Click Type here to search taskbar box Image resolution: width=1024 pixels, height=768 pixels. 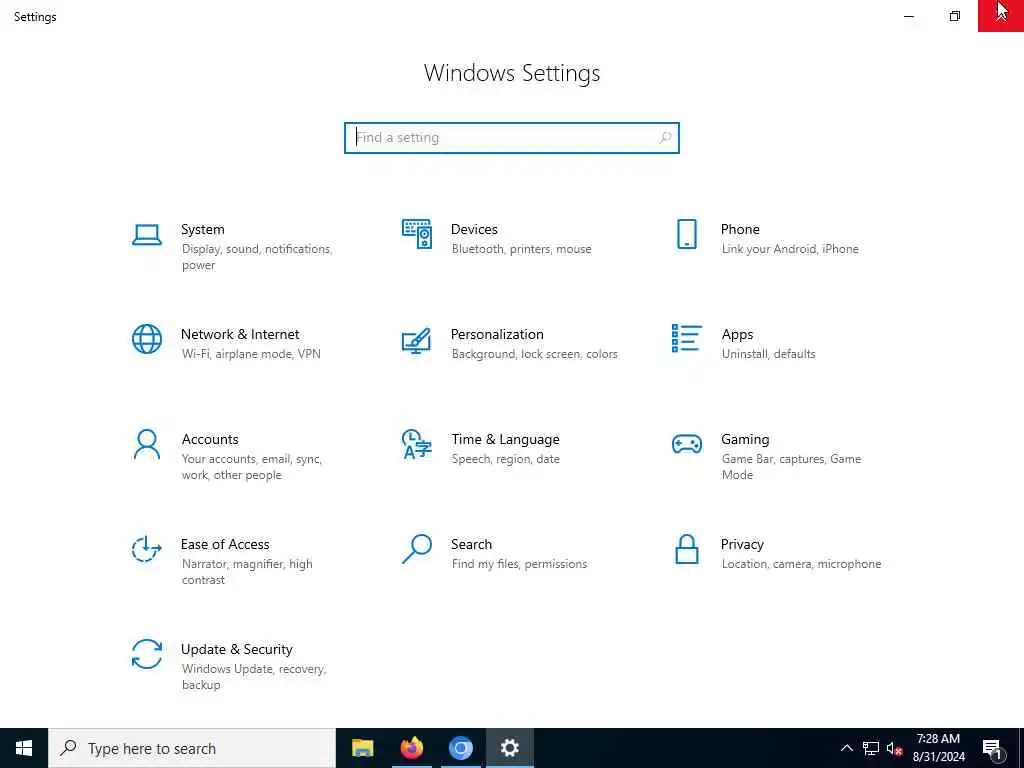pyautogui.click(x=192, y=748)
